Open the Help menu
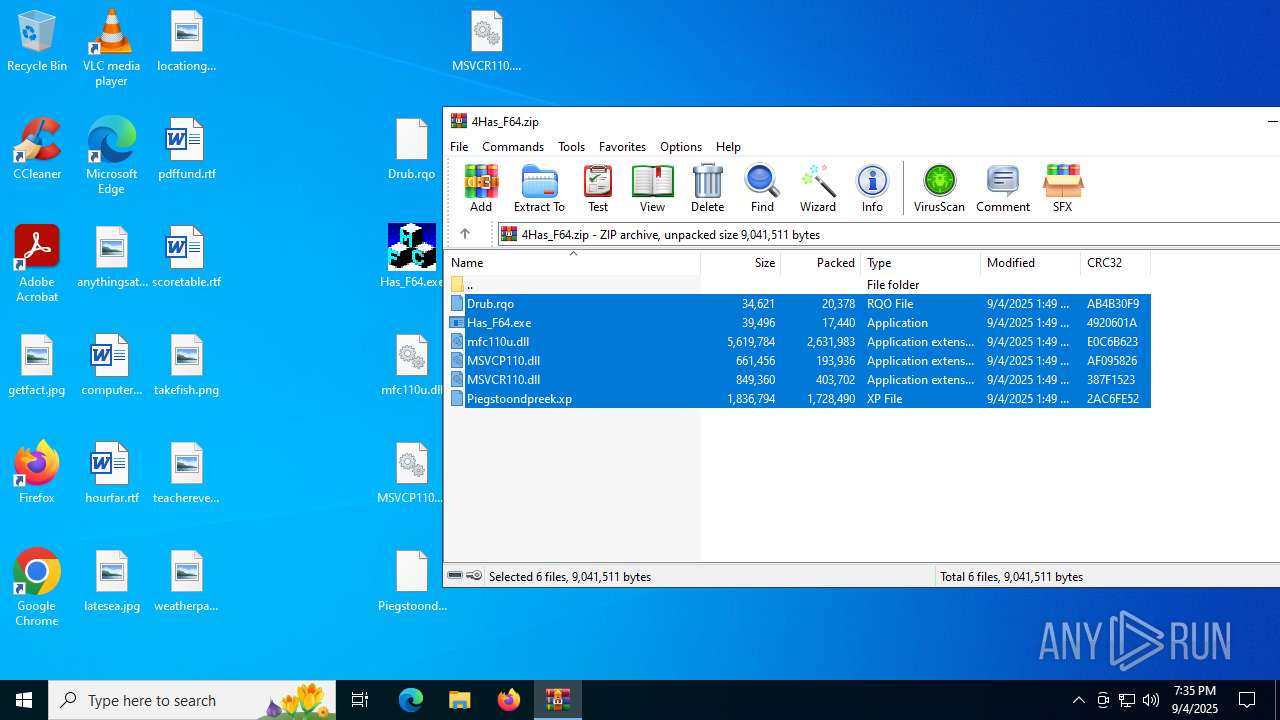The image size is (1280, 720). [x=728, y=146]
